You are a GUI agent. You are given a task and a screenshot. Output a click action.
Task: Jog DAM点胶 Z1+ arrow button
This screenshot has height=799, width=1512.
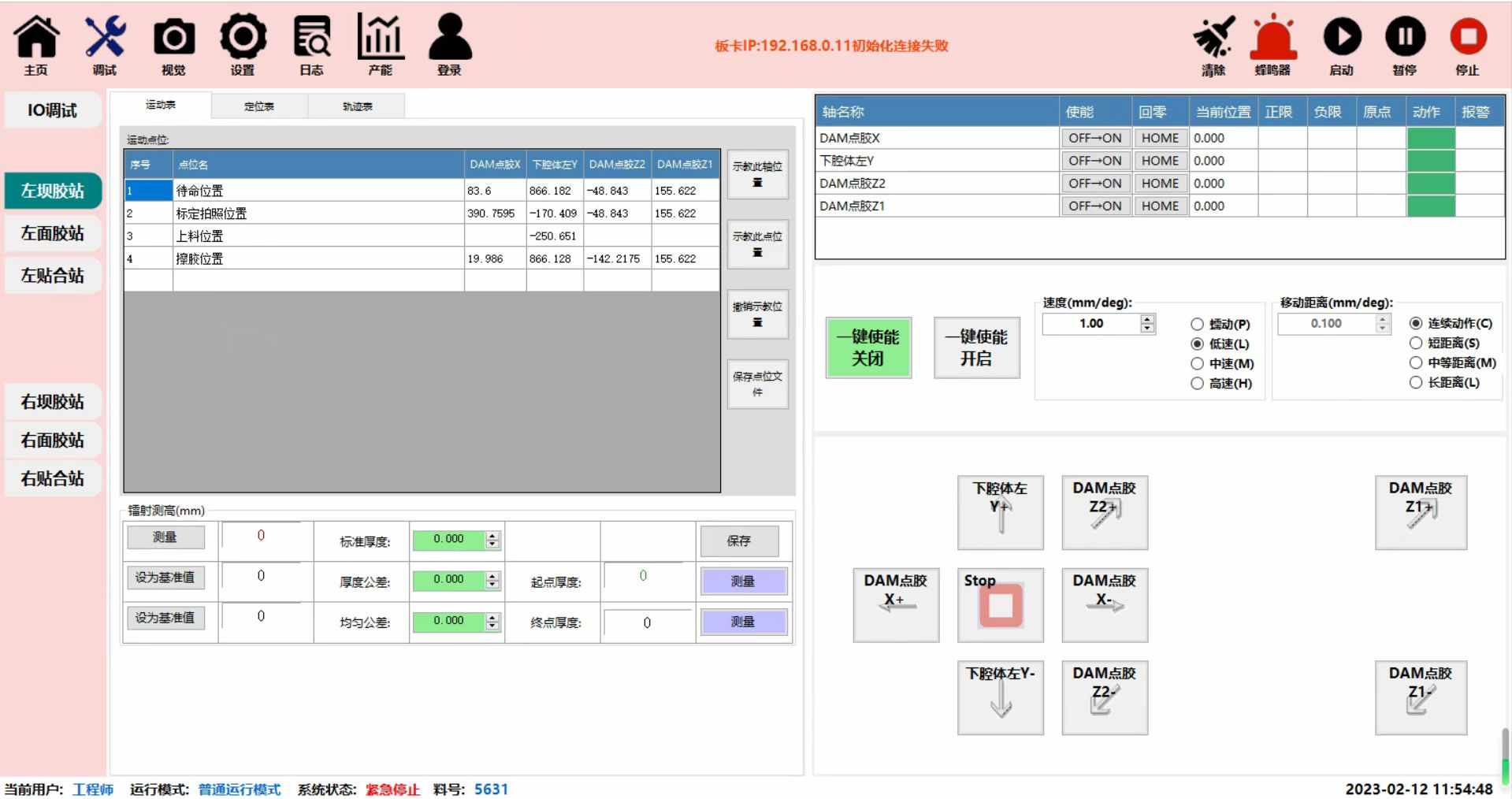click(1421, 512)
